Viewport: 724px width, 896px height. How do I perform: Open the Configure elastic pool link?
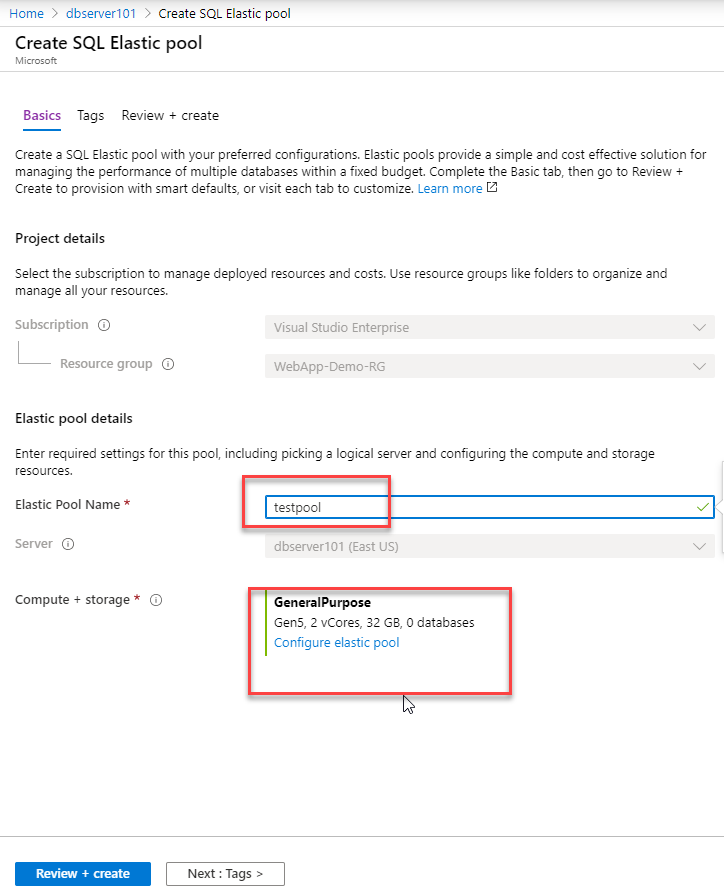coord(337,642)
